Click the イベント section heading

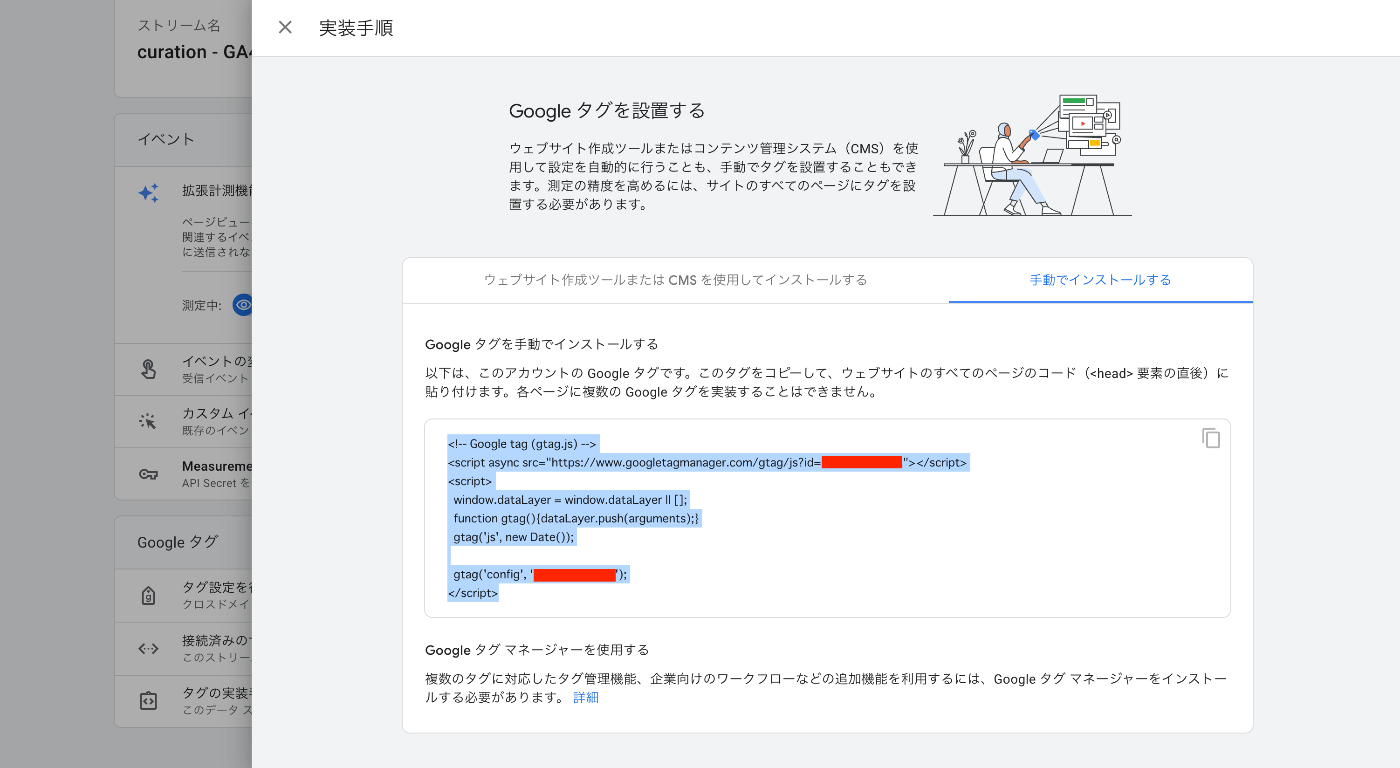click(166, 139)
